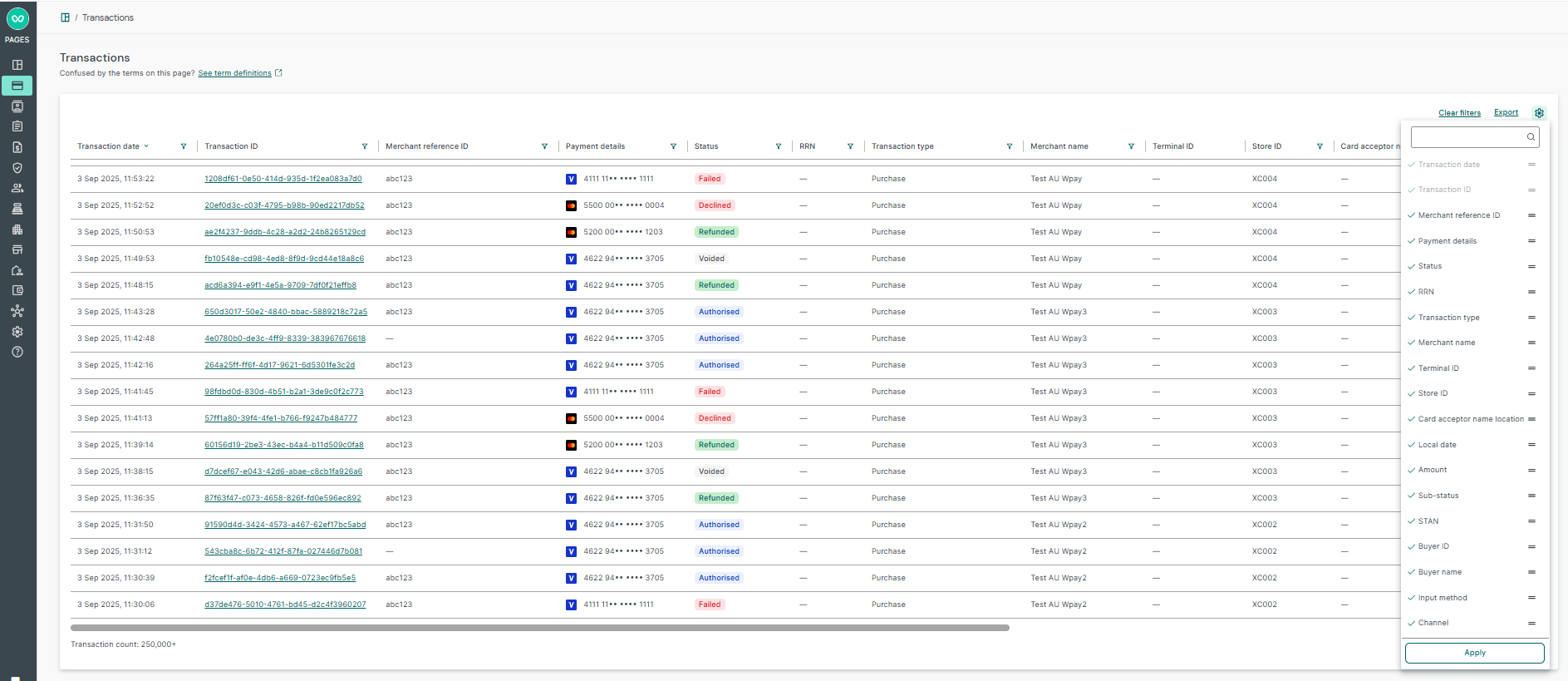Uncheck the STAN column option

(x=1412, y=521)
